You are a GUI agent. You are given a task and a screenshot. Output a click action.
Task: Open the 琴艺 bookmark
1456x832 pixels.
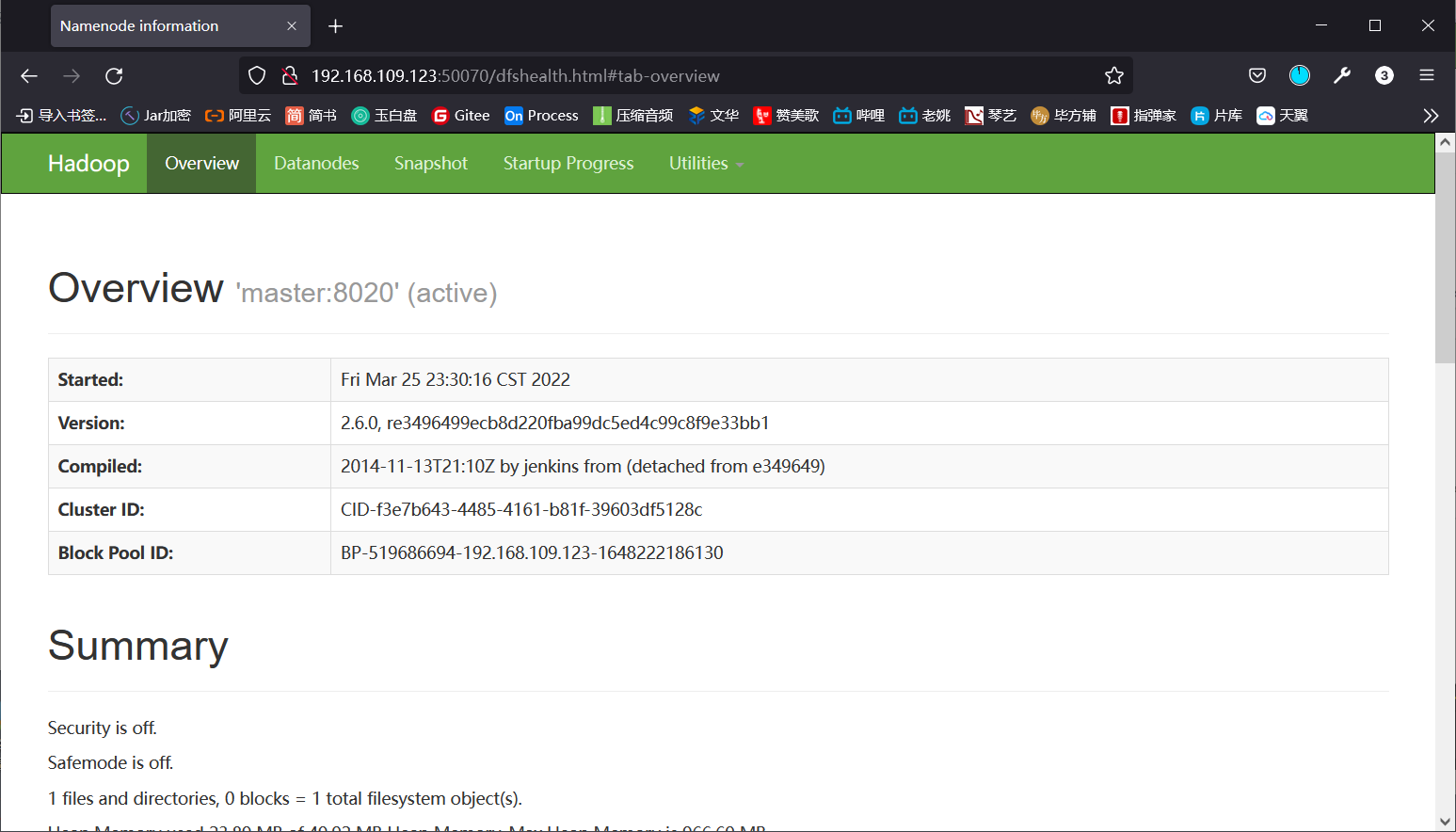(991, 116)
